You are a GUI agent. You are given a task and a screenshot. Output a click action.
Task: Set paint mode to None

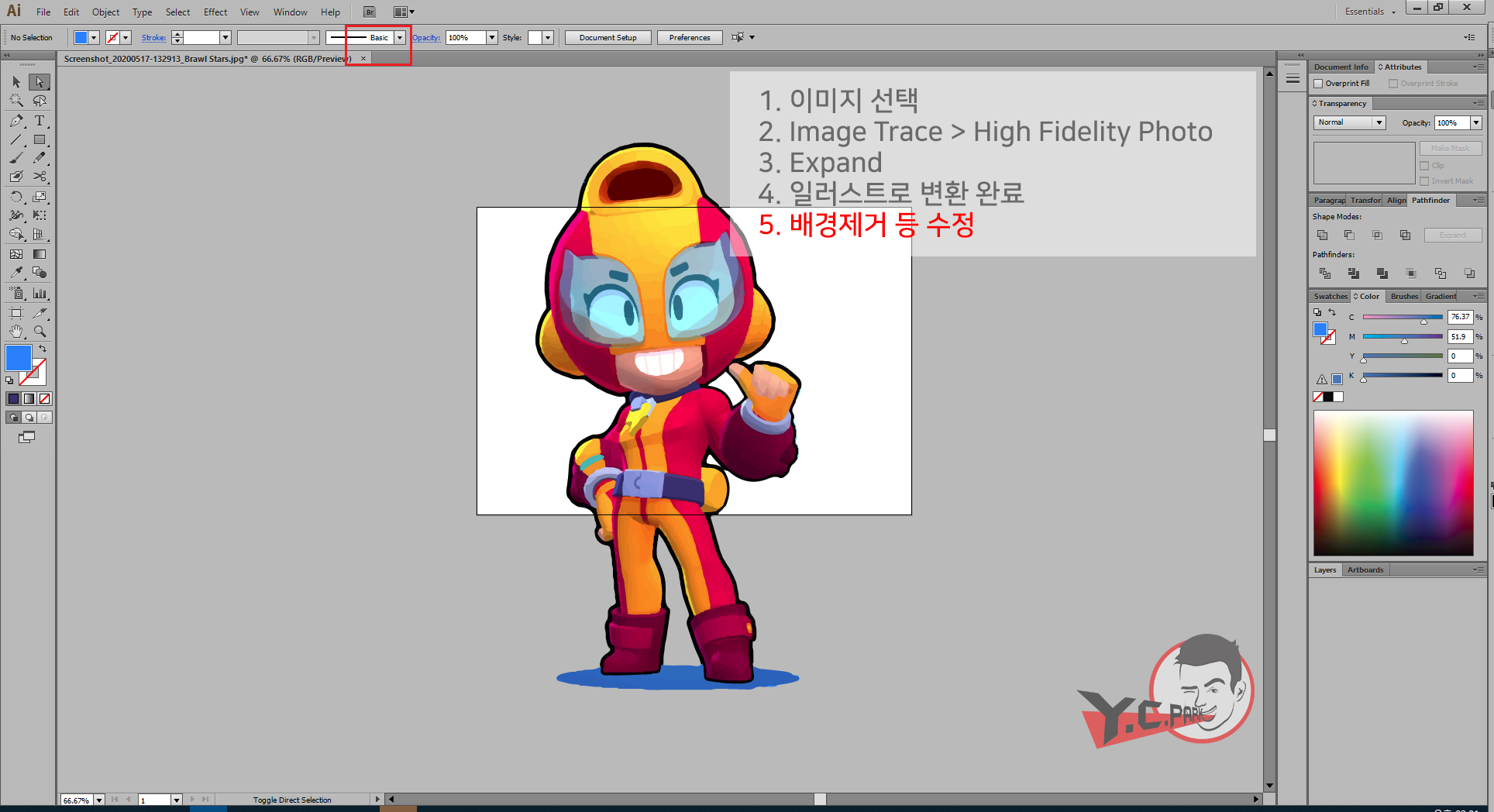pyautogui.click(x=44, y=398)
